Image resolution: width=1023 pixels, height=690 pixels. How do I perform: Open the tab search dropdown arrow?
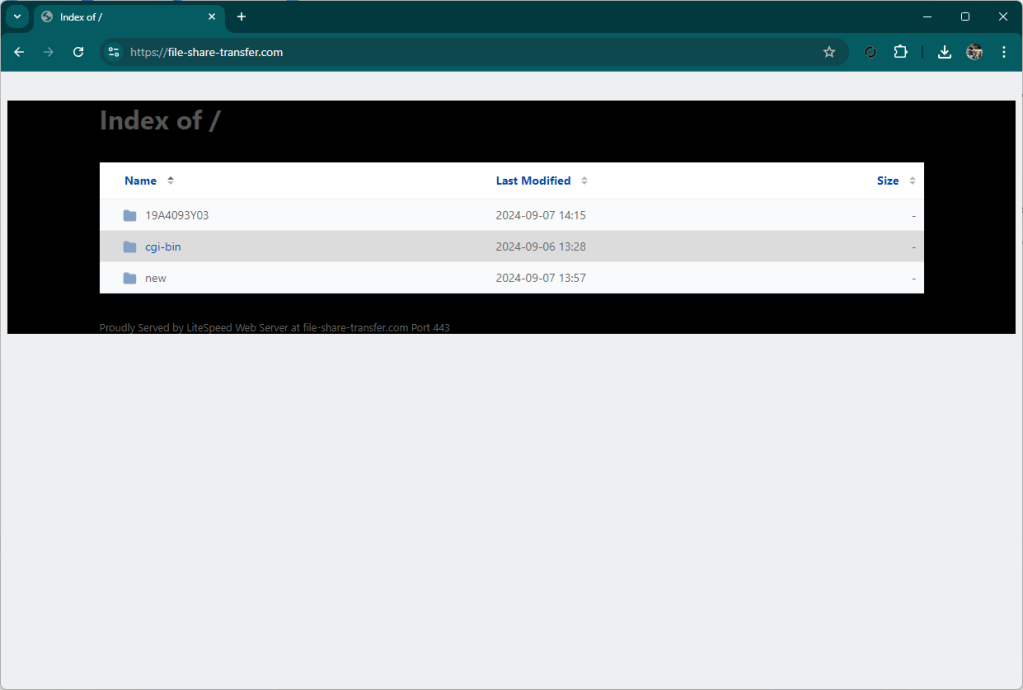click(x=17, y=17)
